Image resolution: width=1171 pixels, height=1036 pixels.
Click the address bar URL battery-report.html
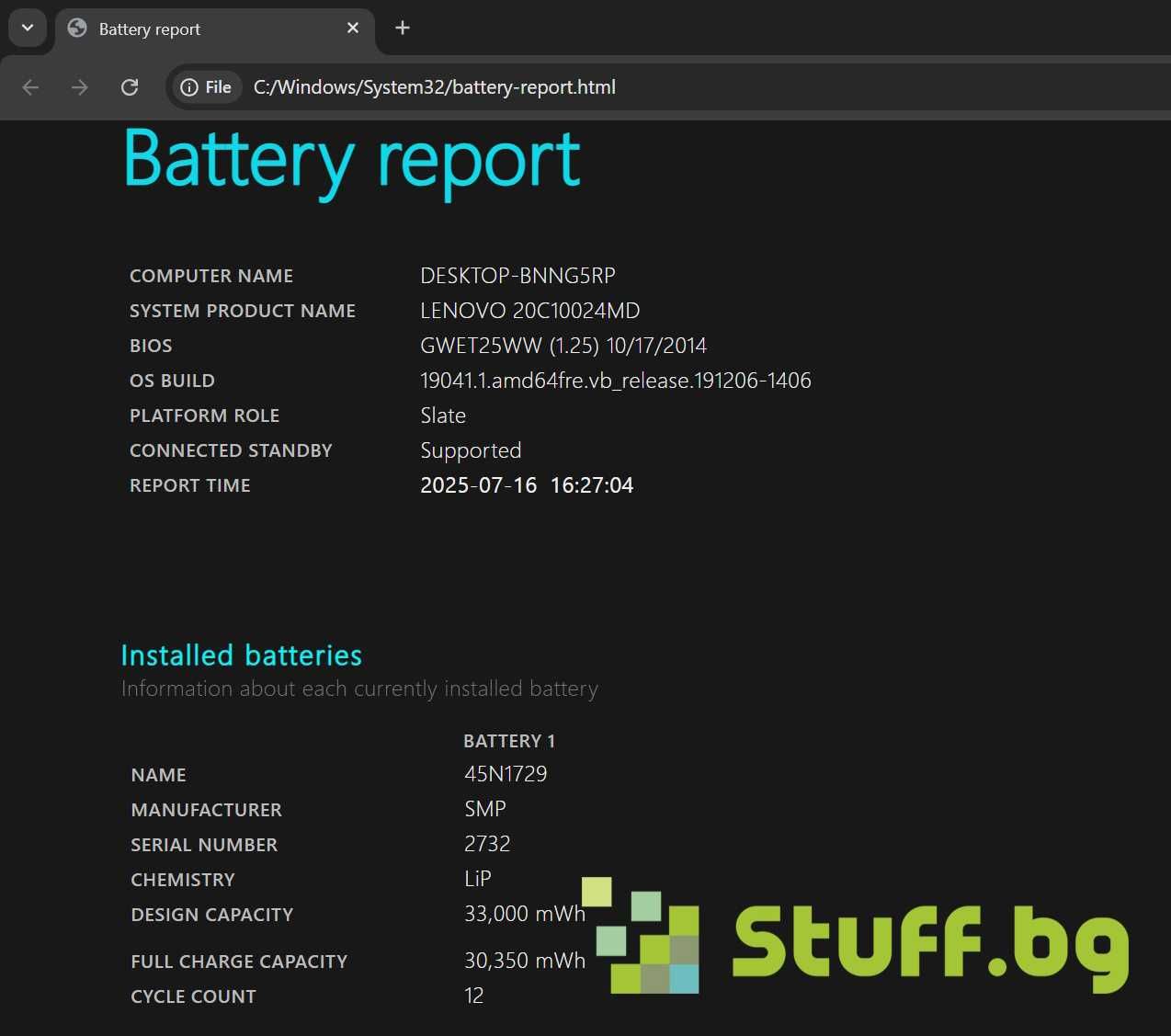[435, 87]
